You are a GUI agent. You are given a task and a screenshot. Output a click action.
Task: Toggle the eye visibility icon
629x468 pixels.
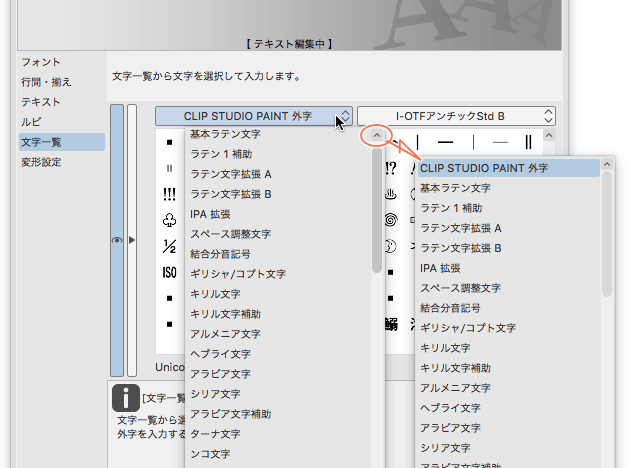117,241
